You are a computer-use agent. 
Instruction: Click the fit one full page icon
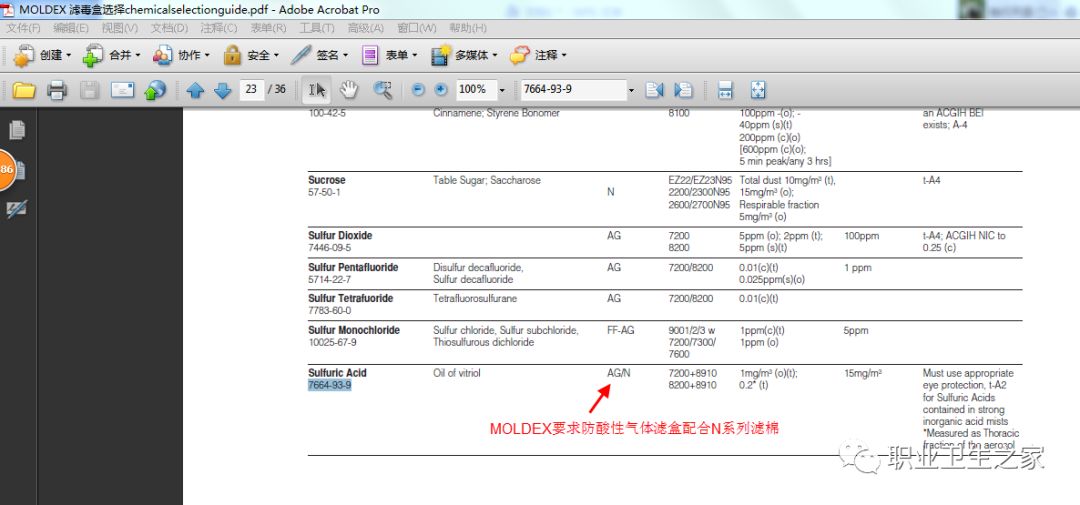coord(758,90)
